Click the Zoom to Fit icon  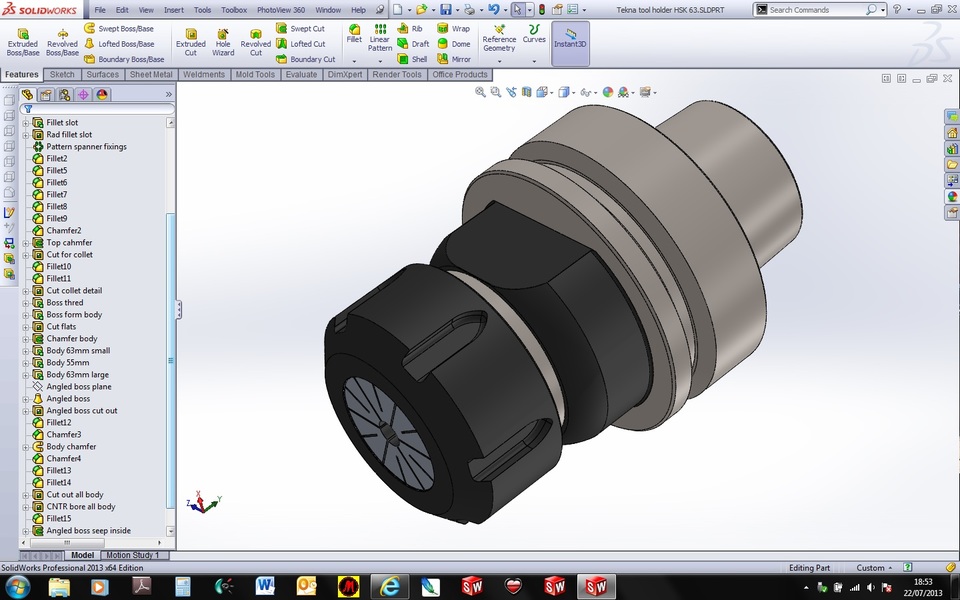pos(480,91)
